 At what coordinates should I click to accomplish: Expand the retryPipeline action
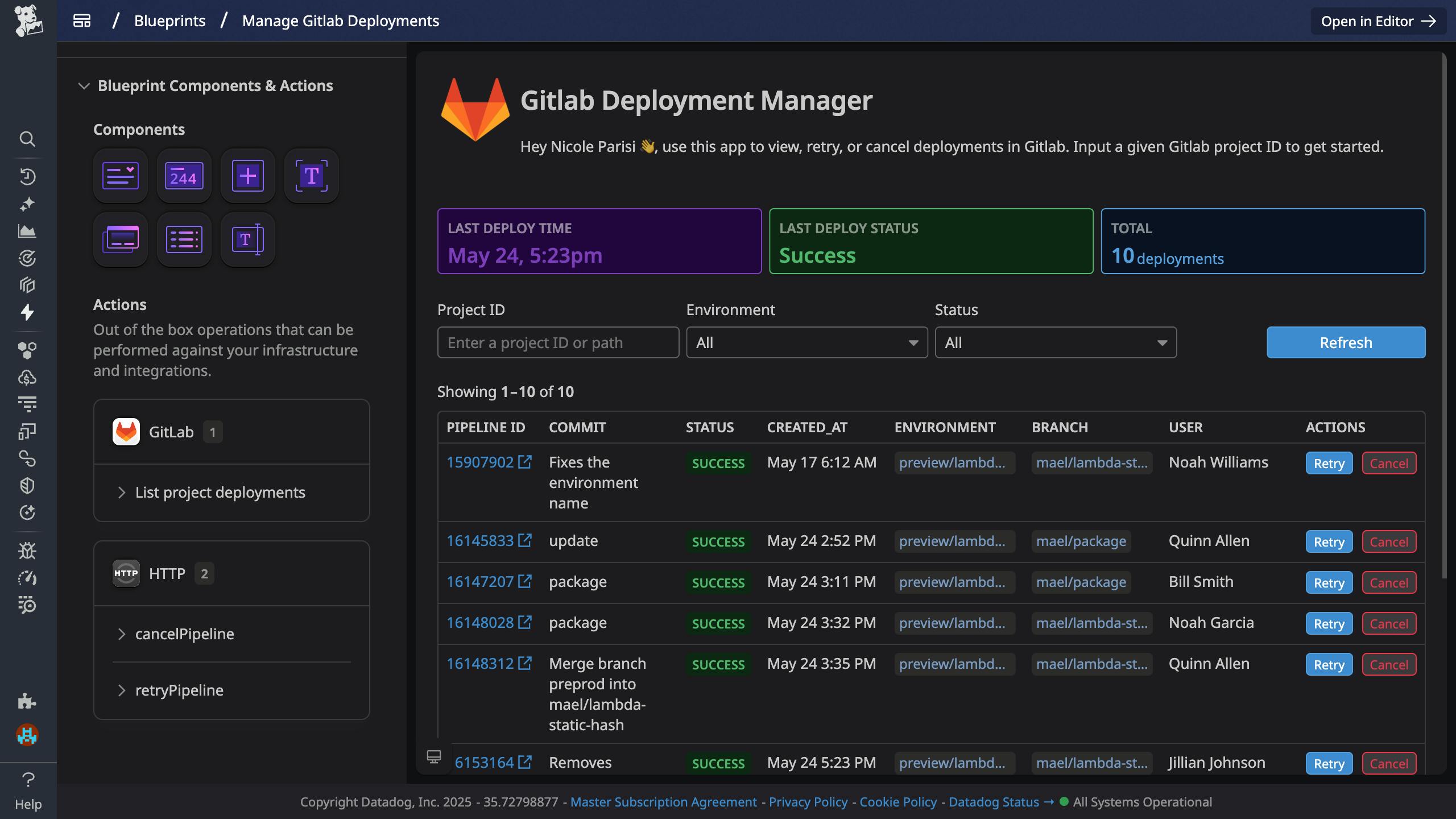(x=179, y=690)
